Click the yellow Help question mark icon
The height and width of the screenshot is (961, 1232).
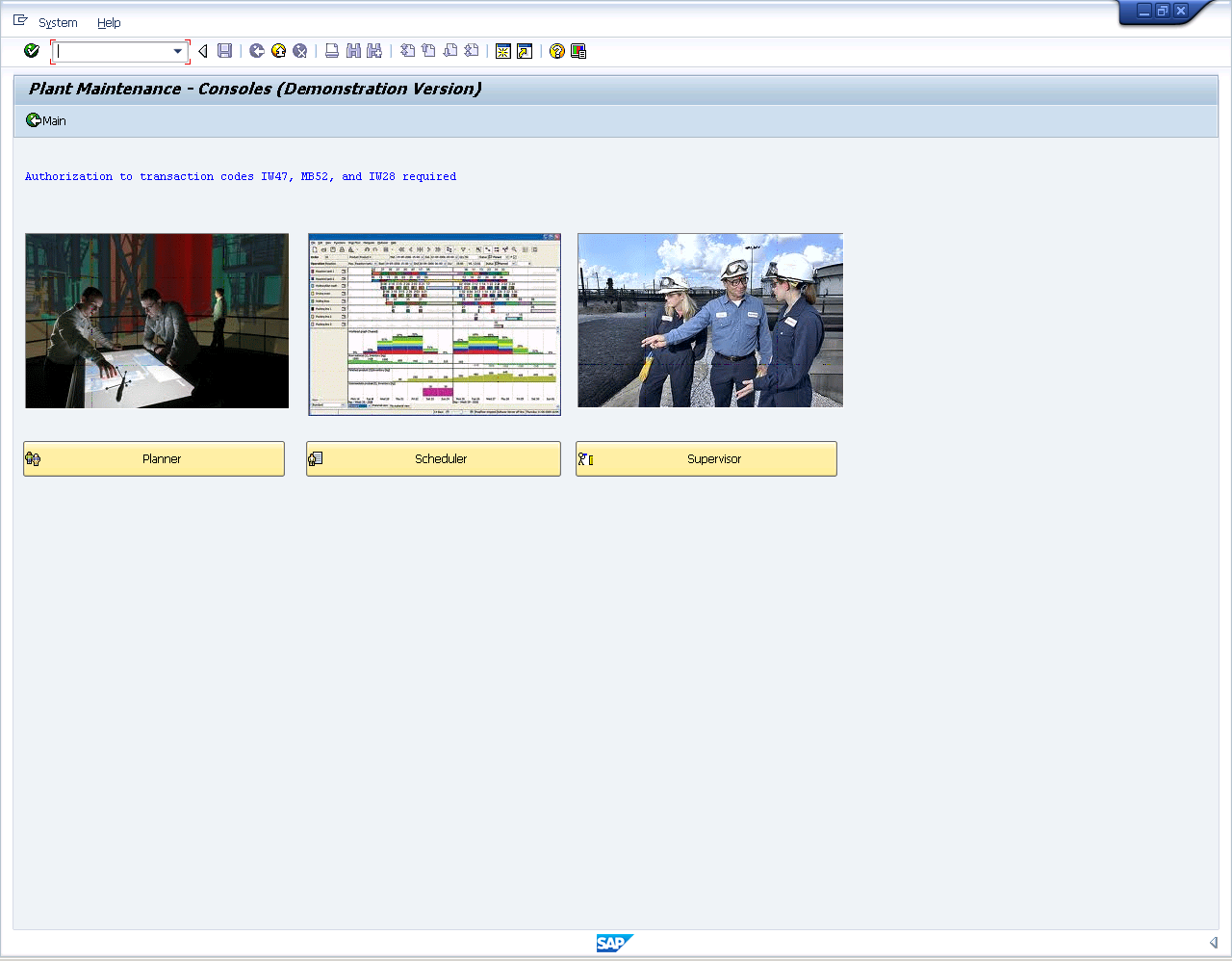point(557,51)
